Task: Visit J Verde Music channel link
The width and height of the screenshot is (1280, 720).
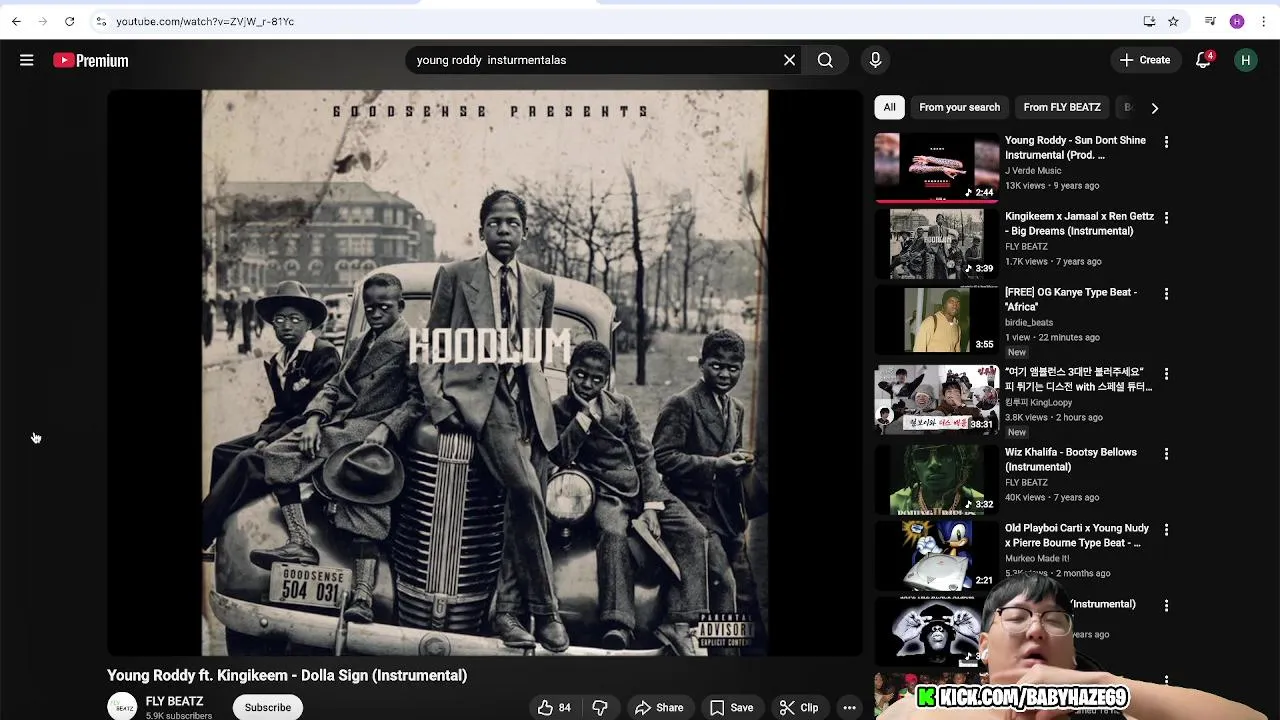Action: (1033, 171)
